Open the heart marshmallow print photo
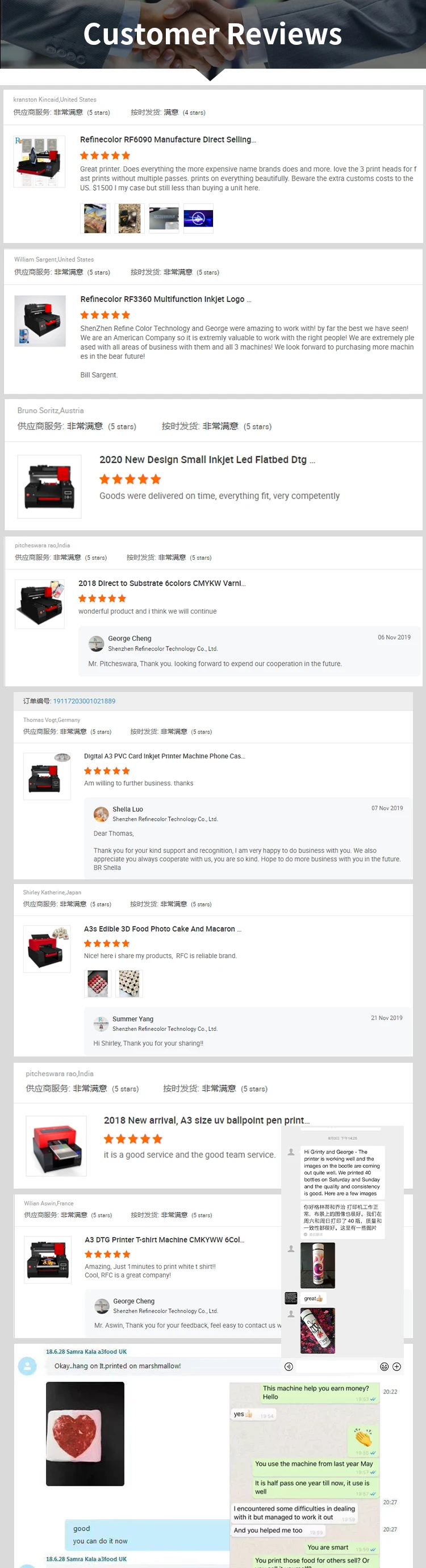 [x=85, y=1433]
